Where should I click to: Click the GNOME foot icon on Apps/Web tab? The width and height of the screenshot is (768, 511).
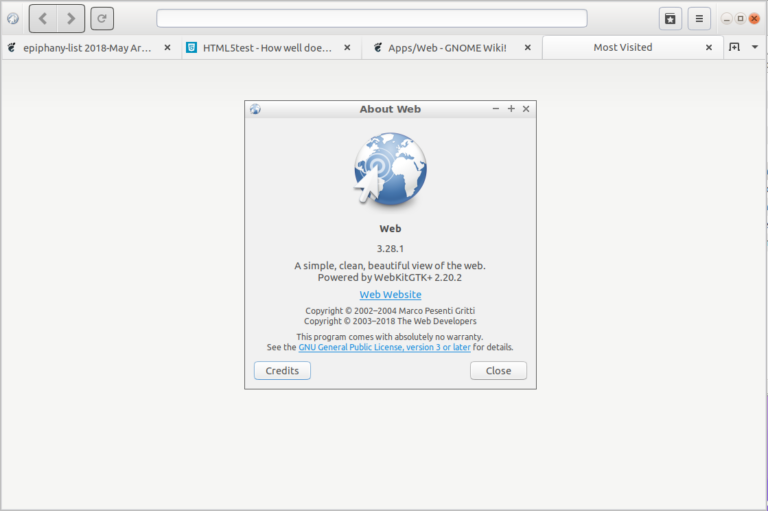tap(378, 48)
